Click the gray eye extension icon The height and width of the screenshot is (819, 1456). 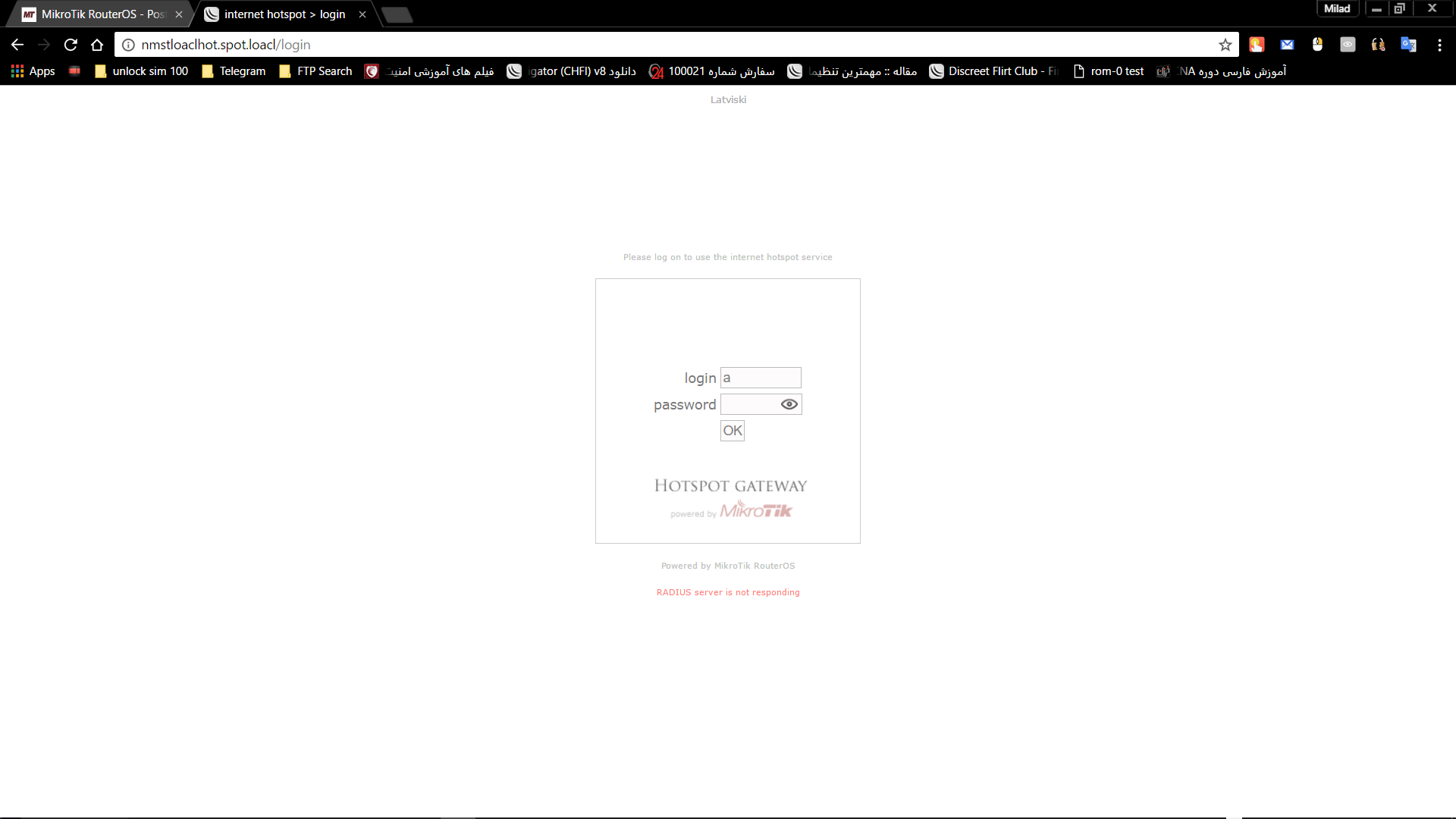[x=1348, y=45]
